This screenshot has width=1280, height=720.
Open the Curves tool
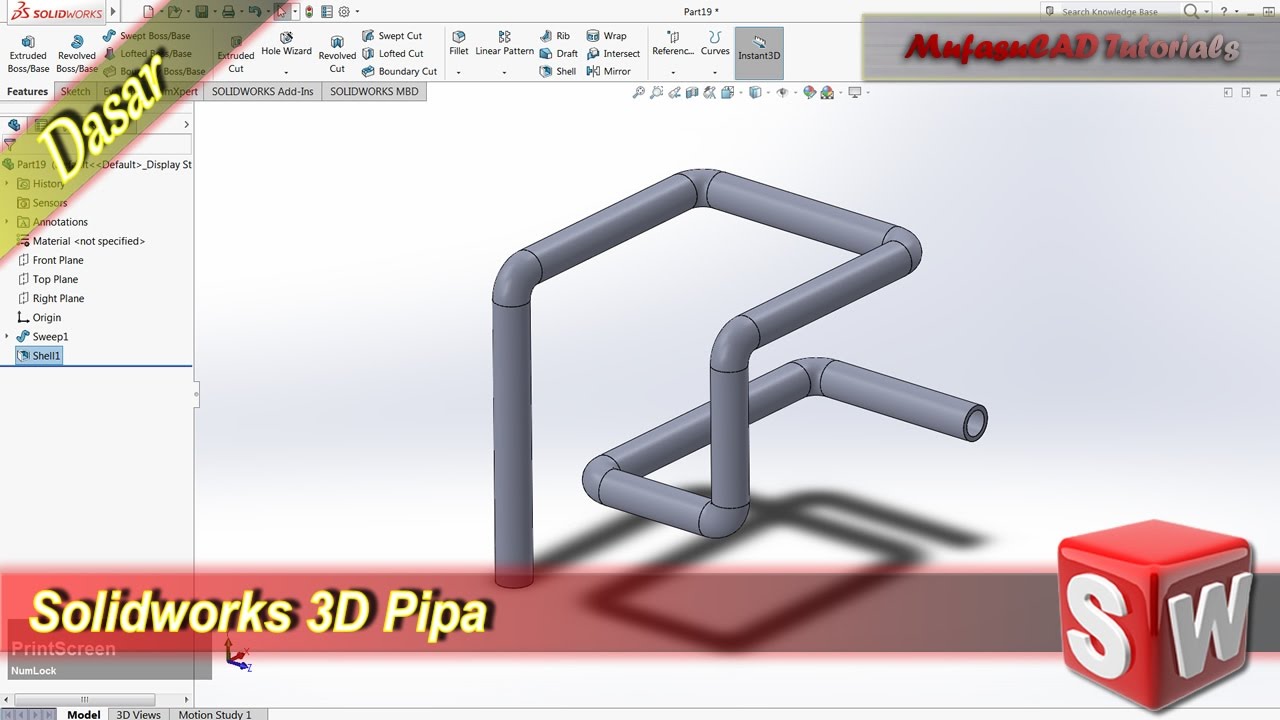point(715,44)
